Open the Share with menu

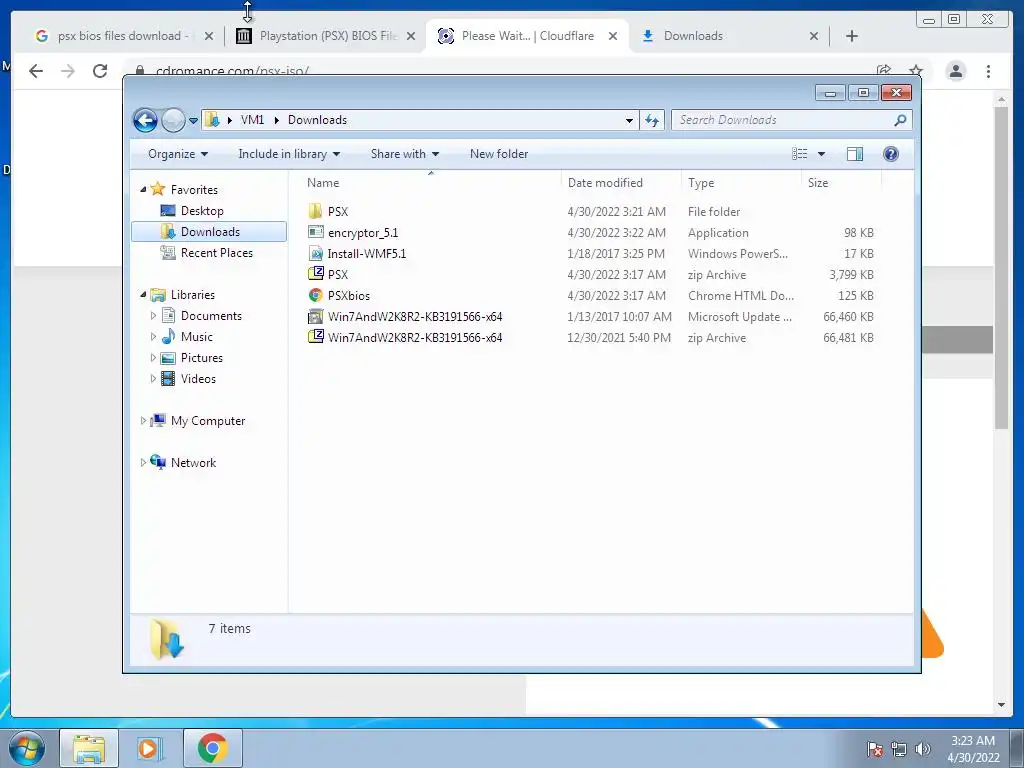[x=404, y=154]
